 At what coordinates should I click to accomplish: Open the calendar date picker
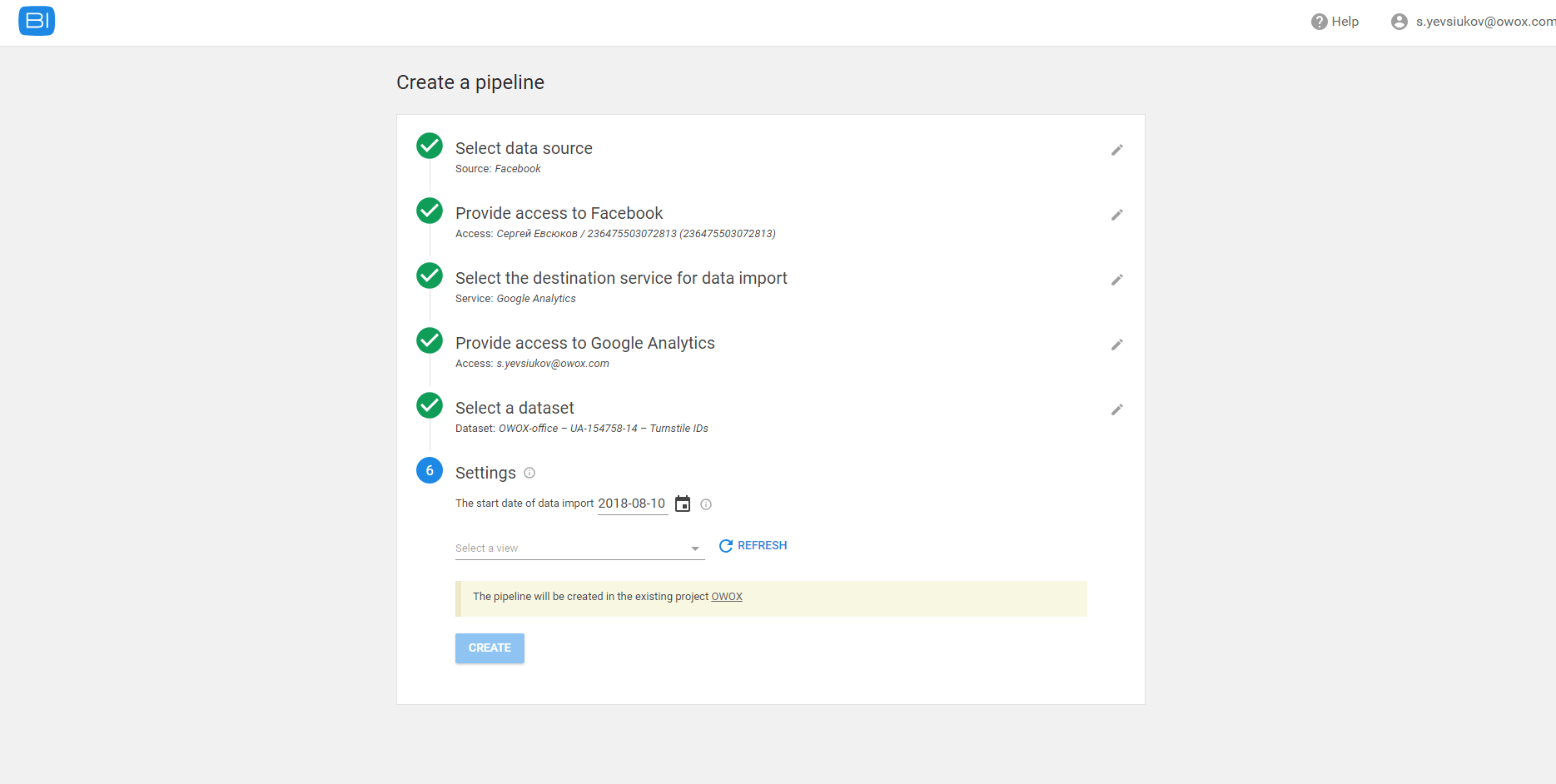(x=683, y=504)
